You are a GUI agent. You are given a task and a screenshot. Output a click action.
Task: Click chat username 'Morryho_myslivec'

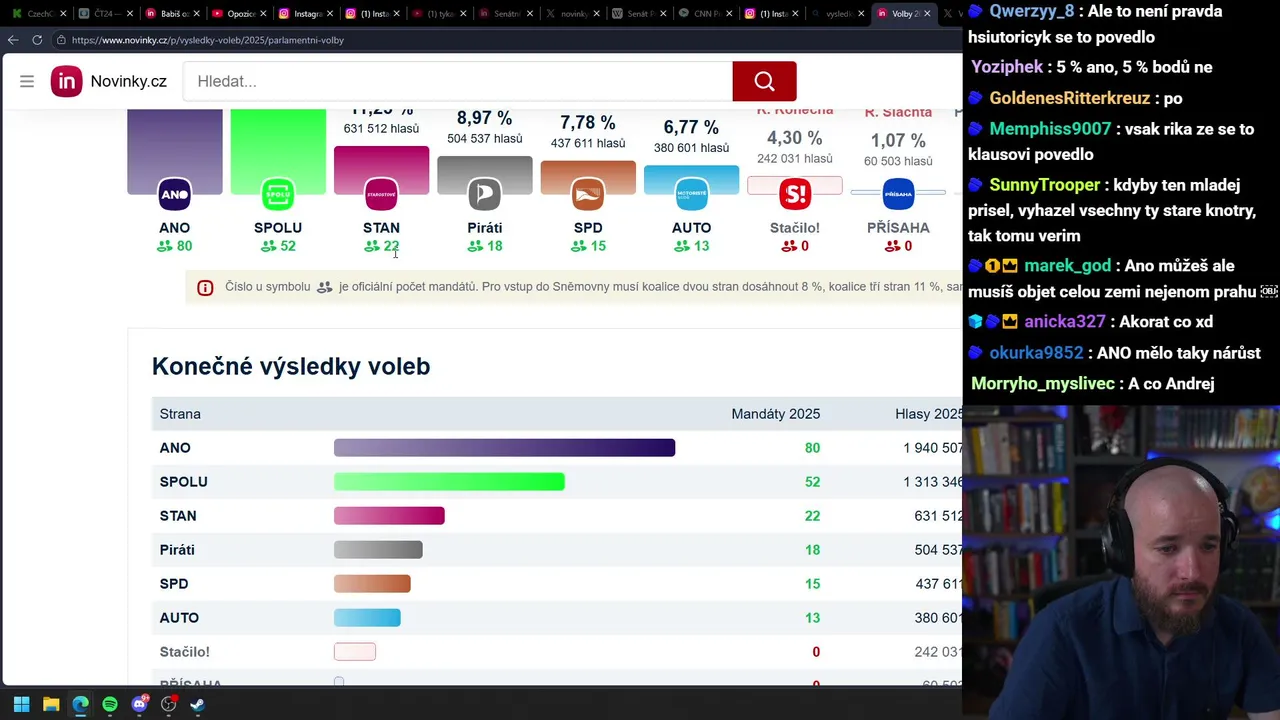click(1043, 384)
